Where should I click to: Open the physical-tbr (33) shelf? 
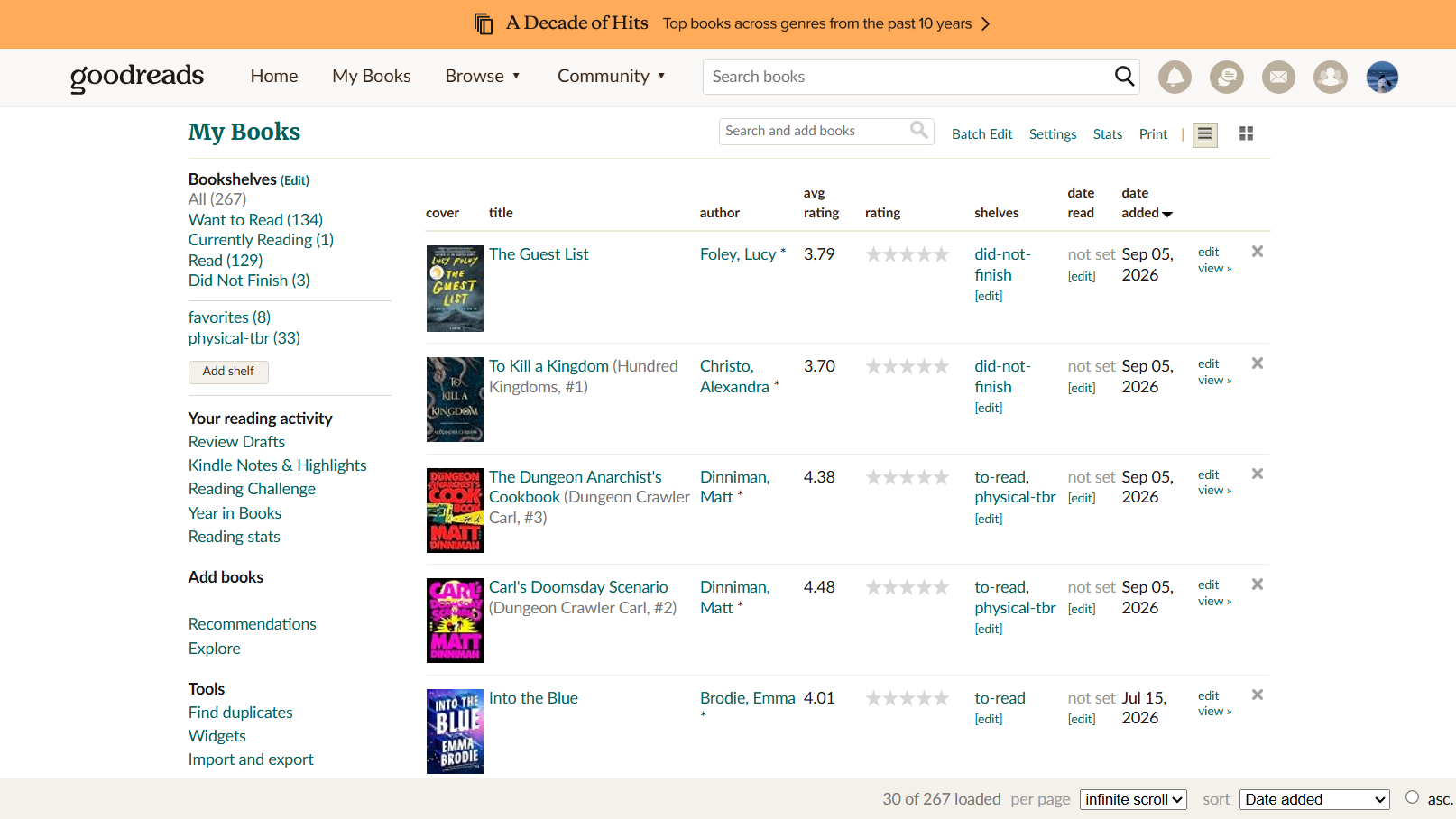244,338
